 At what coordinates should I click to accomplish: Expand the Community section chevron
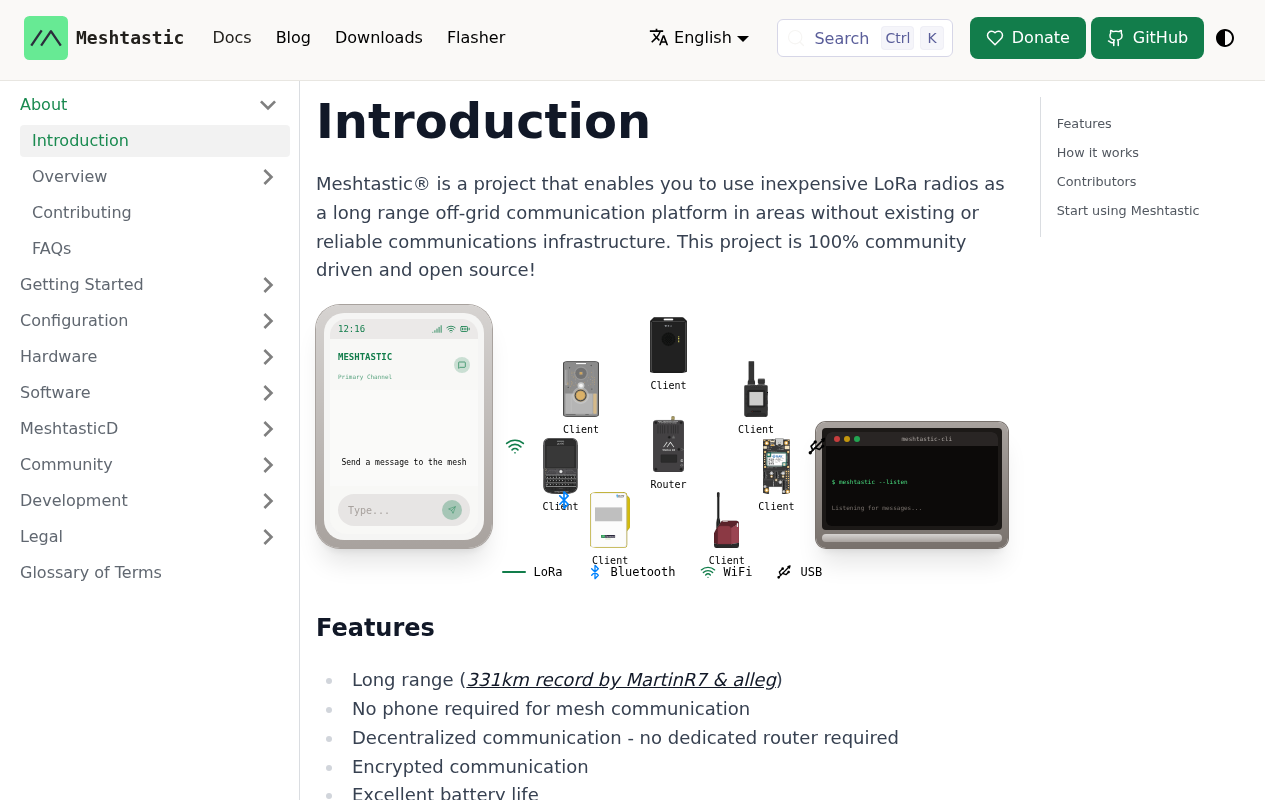pos(268,465)
